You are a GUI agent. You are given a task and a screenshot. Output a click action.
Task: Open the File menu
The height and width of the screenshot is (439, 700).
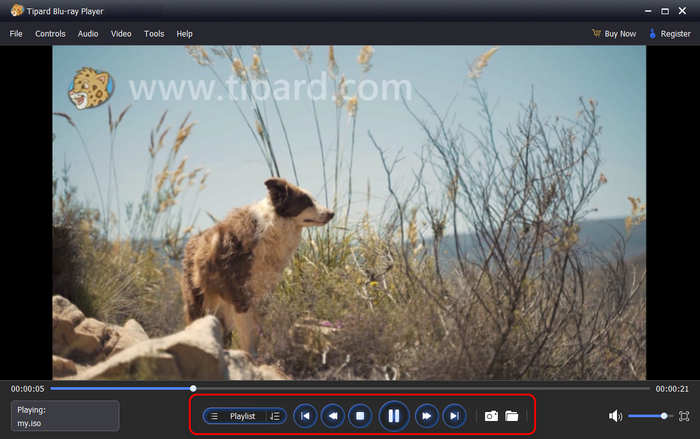(x=16, y=33)
